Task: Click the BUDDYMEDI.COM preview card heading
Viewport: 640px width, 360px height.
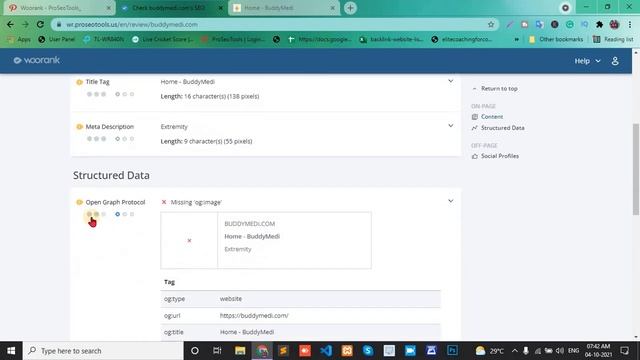Action: pos(249,224)
